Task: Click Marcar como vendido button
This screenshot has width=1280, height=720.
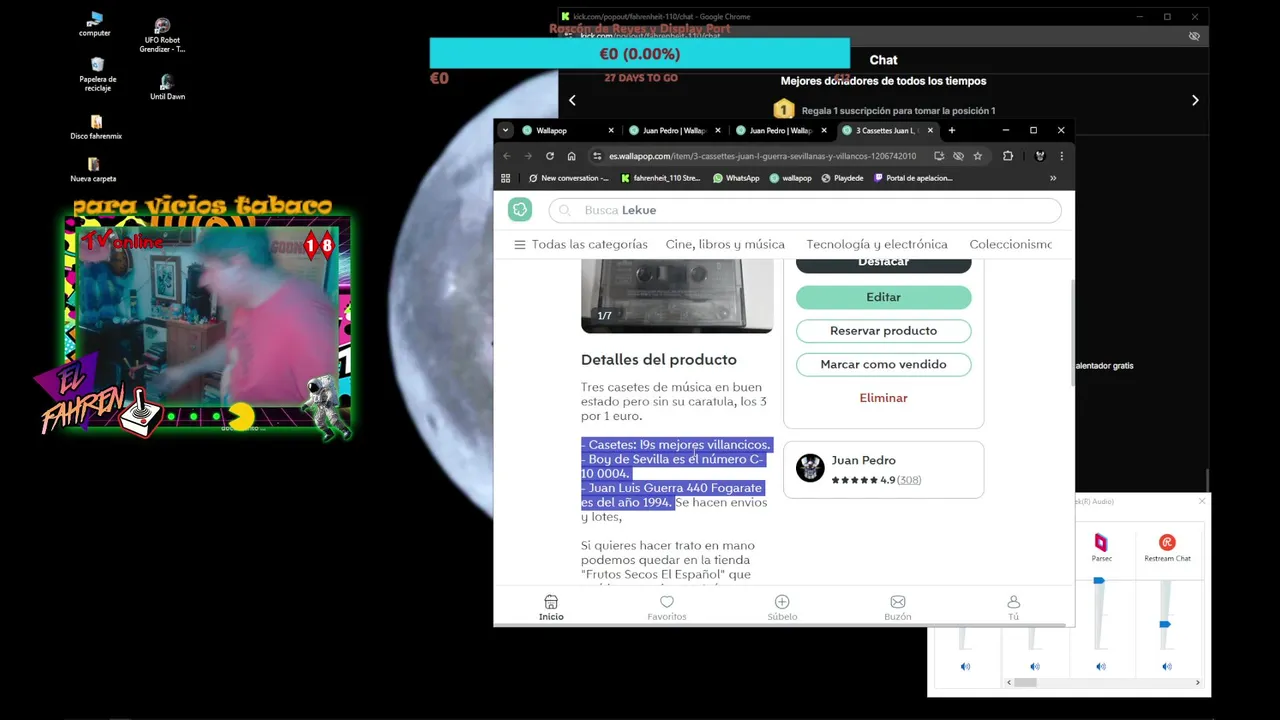Action: 883,364
